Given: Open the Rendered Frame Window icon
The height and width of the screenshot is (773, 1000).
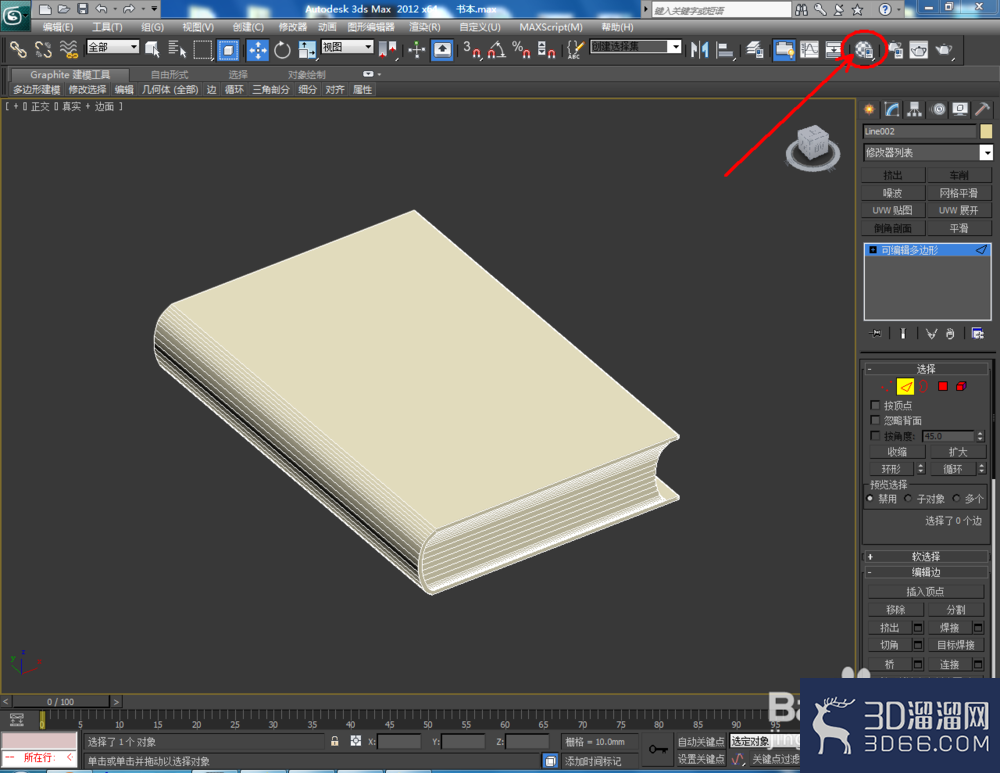Looking at the screenshot, I should [918, 49].
